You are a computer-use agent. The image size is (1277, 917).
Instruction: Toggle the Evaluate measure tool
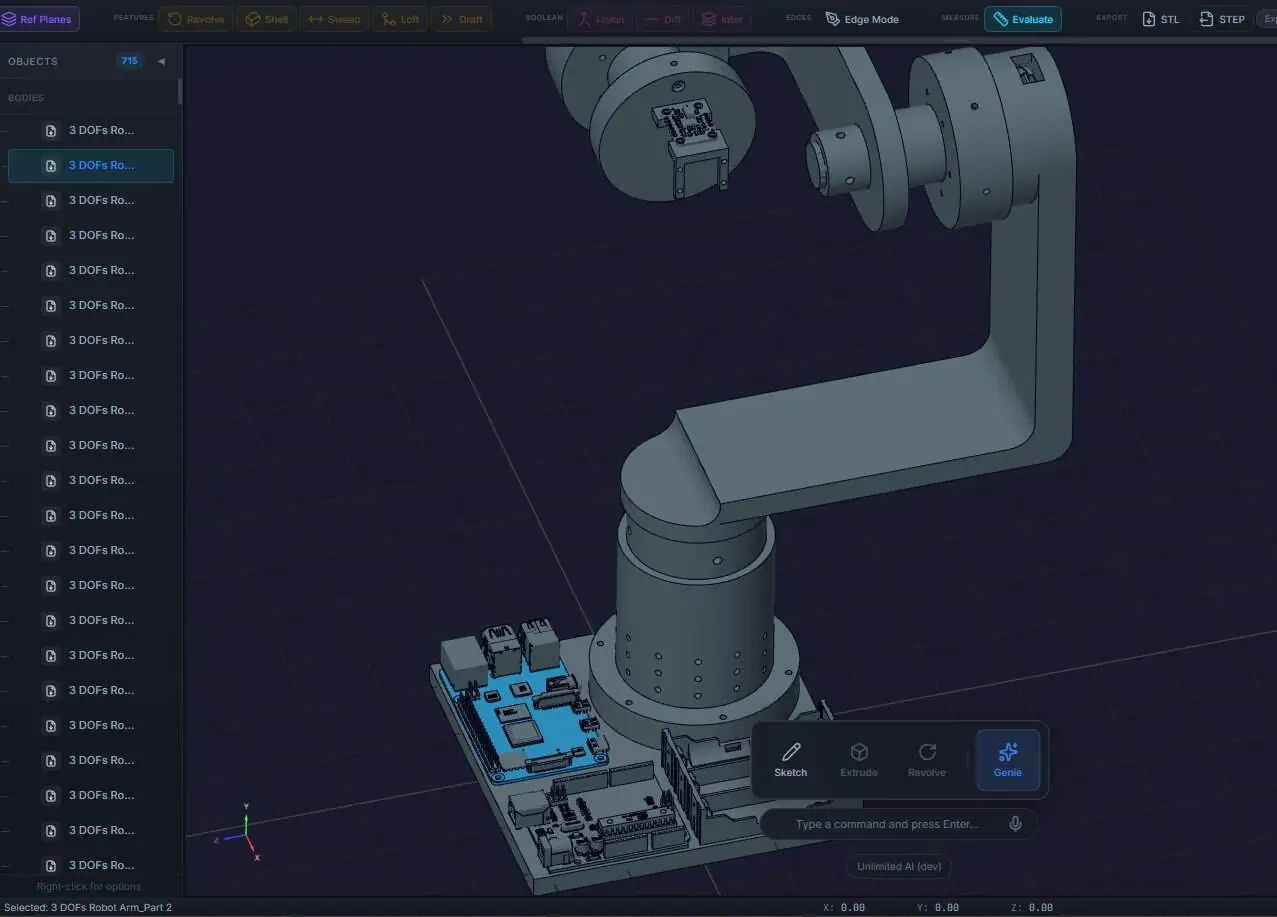1023,19
